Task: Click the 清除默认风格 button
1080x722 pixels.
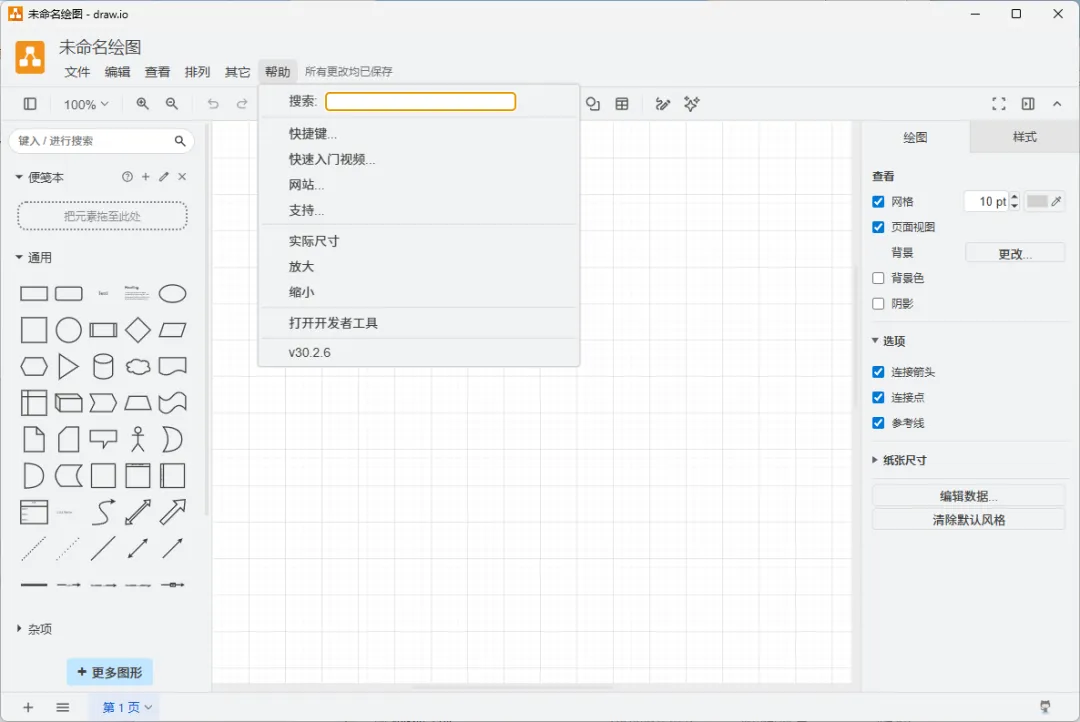Action: tap(968, 519)
